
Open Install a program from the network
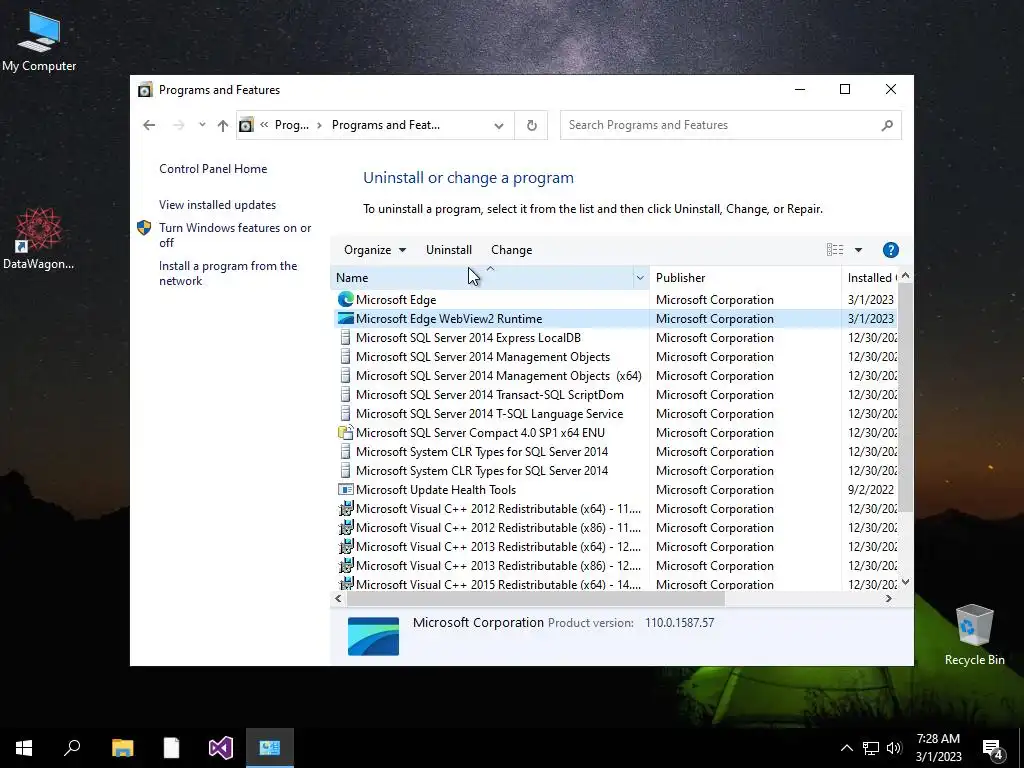(228, 273)
